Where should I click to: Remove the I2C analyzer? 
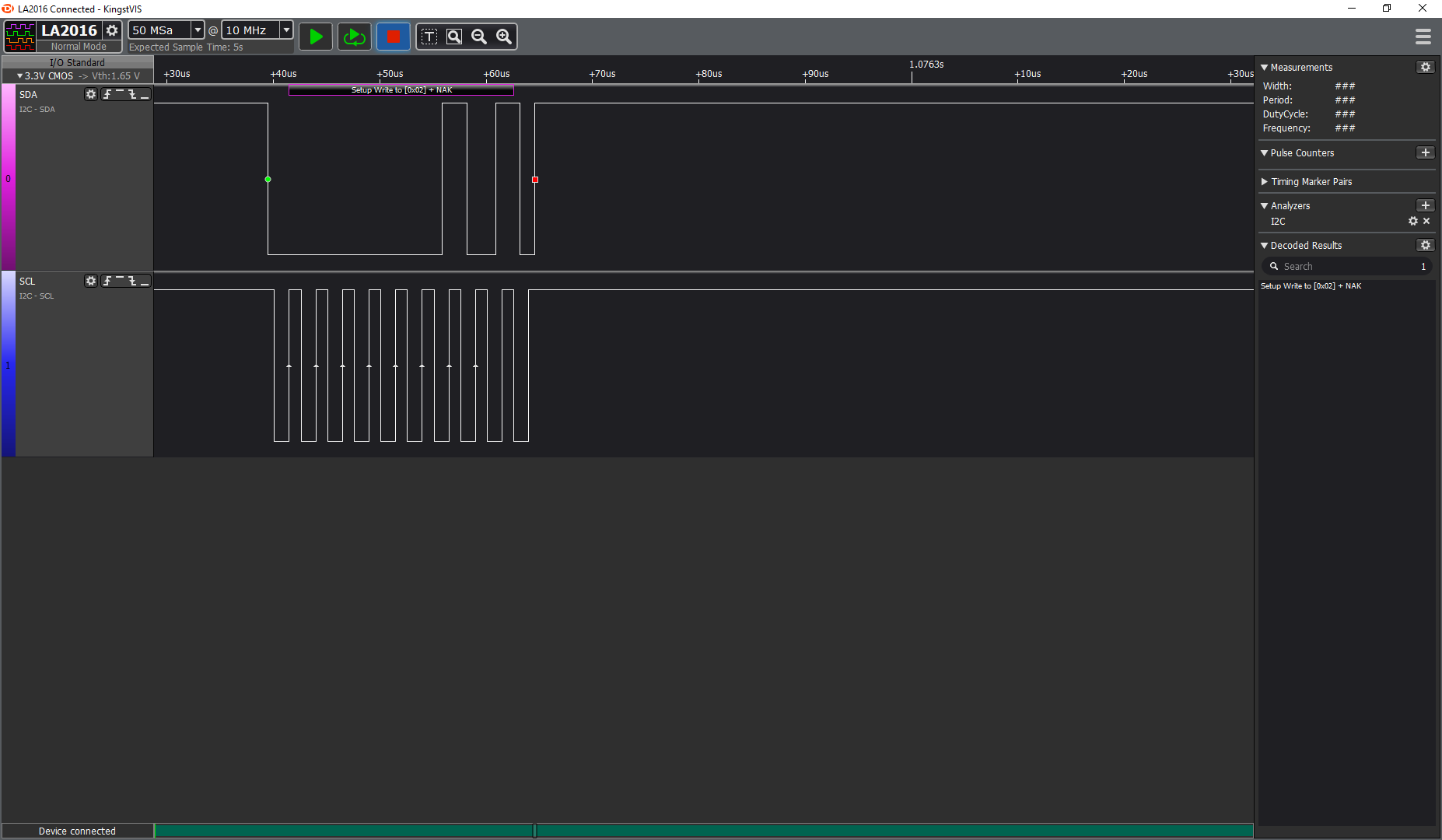click(1426, 222)
